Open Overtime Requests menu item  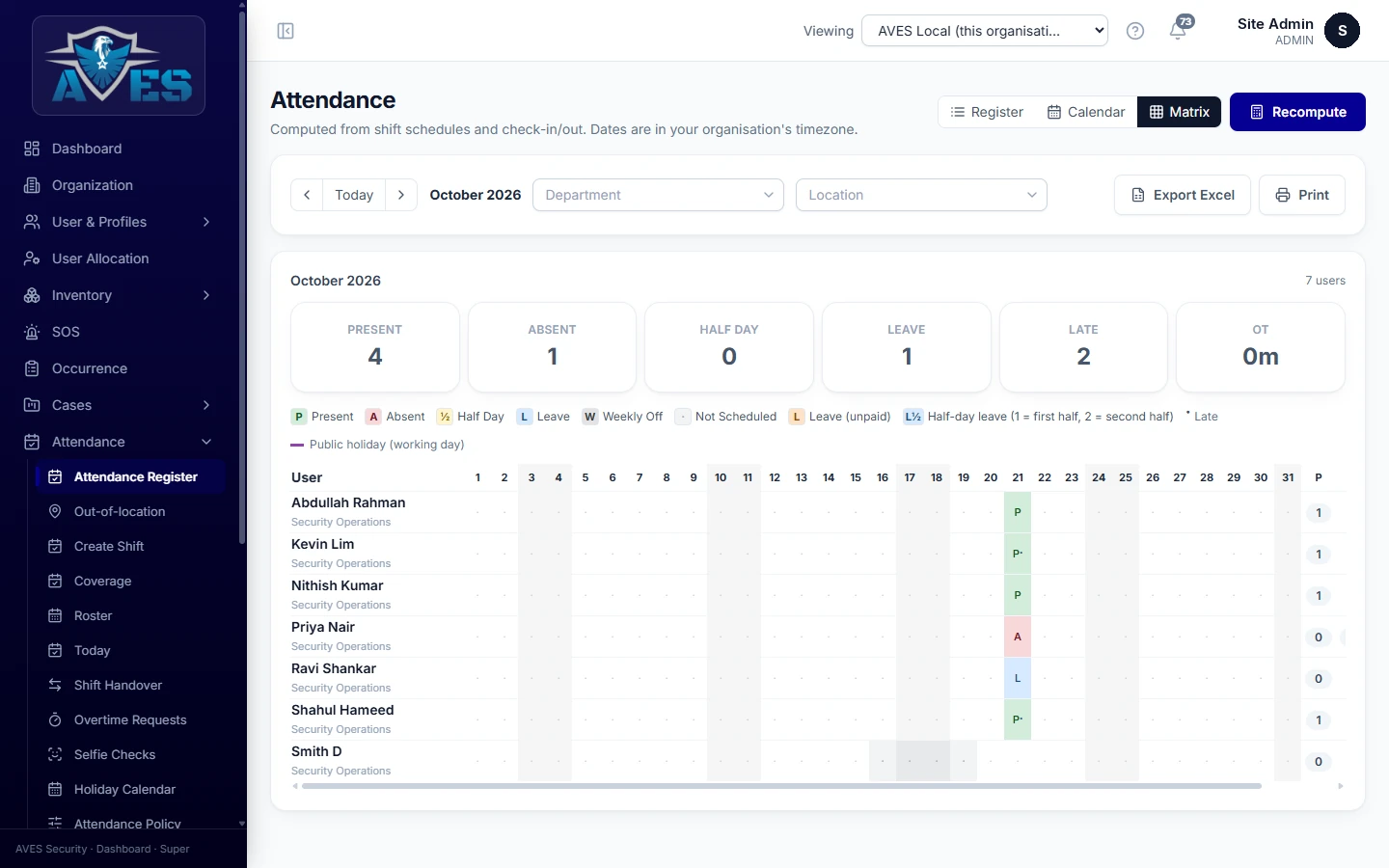click(x=130, y=719)
